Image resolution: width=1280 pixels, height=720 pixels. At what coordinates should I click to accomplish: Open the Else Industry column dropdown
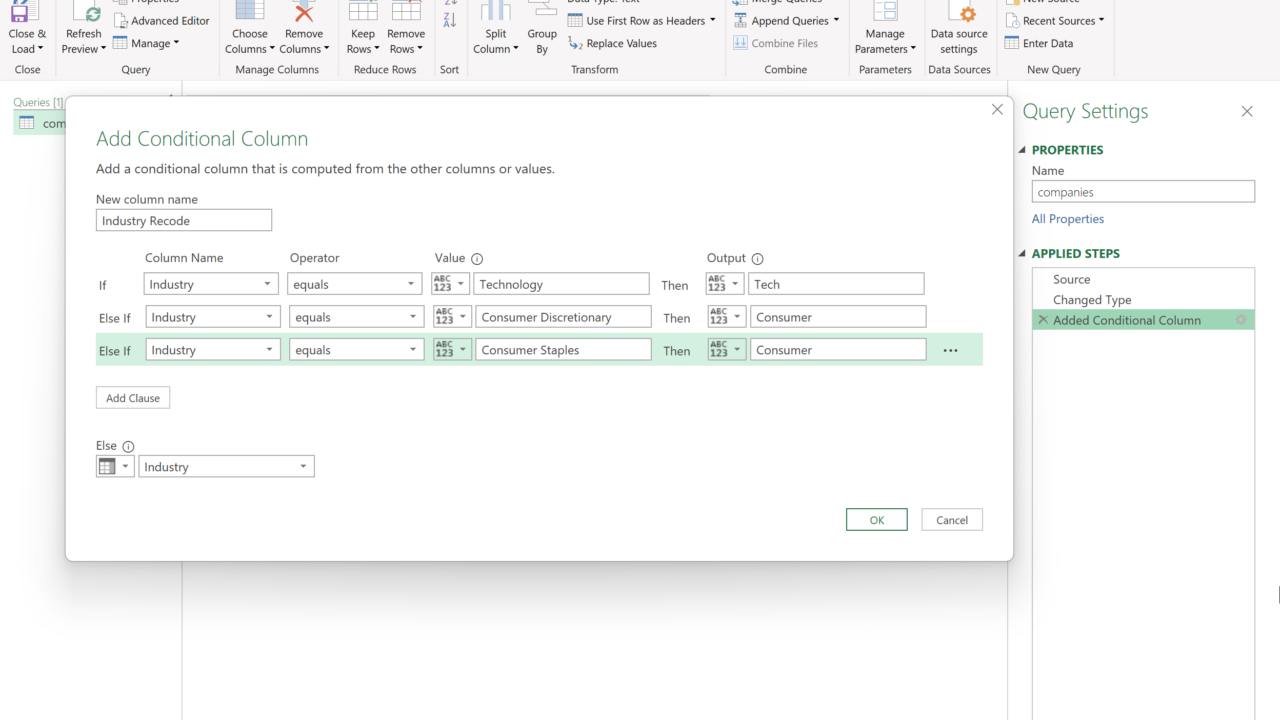click(x=226, y=467)
